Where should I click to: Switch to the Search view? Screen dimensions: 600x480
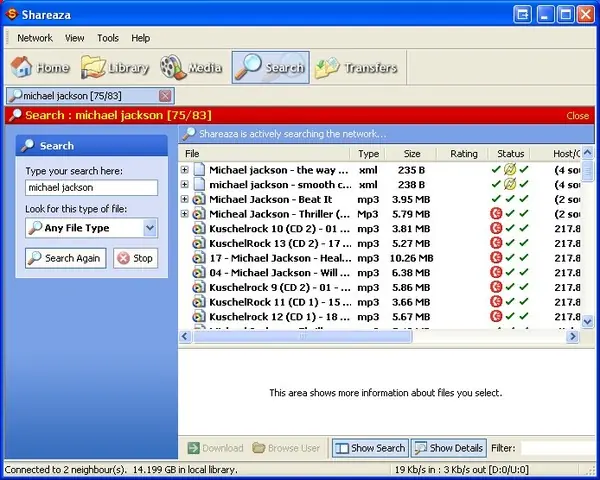click(x=271, y=67)
